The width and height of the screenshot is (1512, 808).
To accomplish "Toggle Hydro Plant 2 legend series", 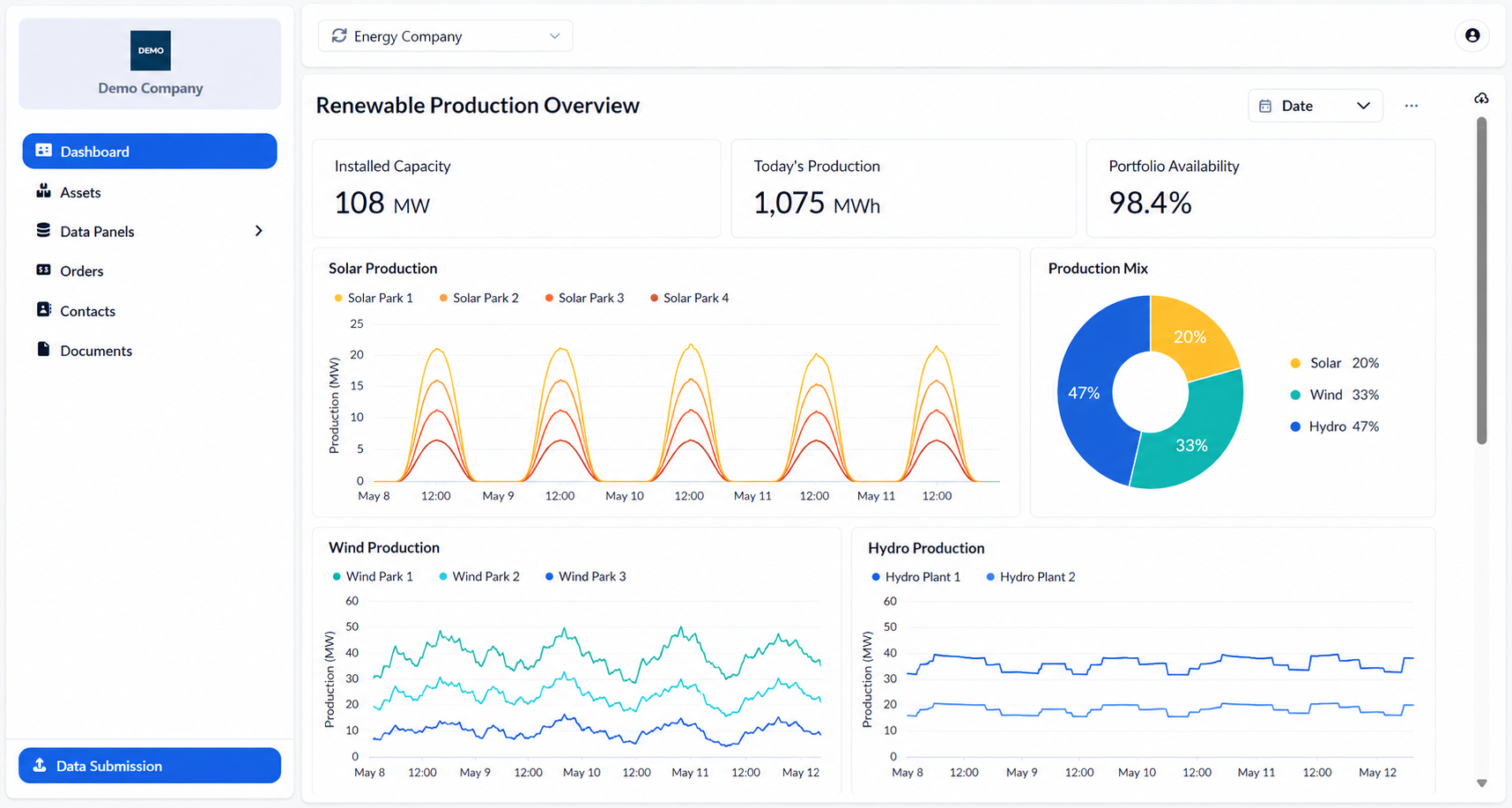I will tap(1031, 577).
